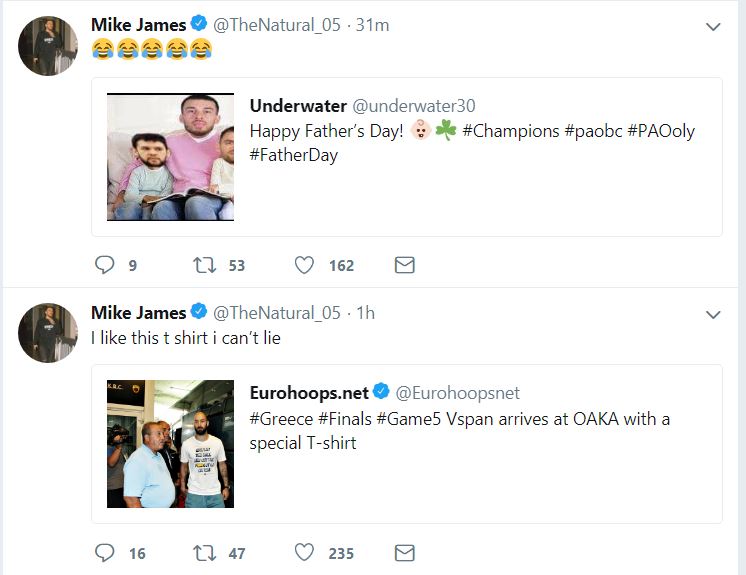The image size is (746, 575).
Task: Direct message the t shirt tweet
Action: [404, 553]
